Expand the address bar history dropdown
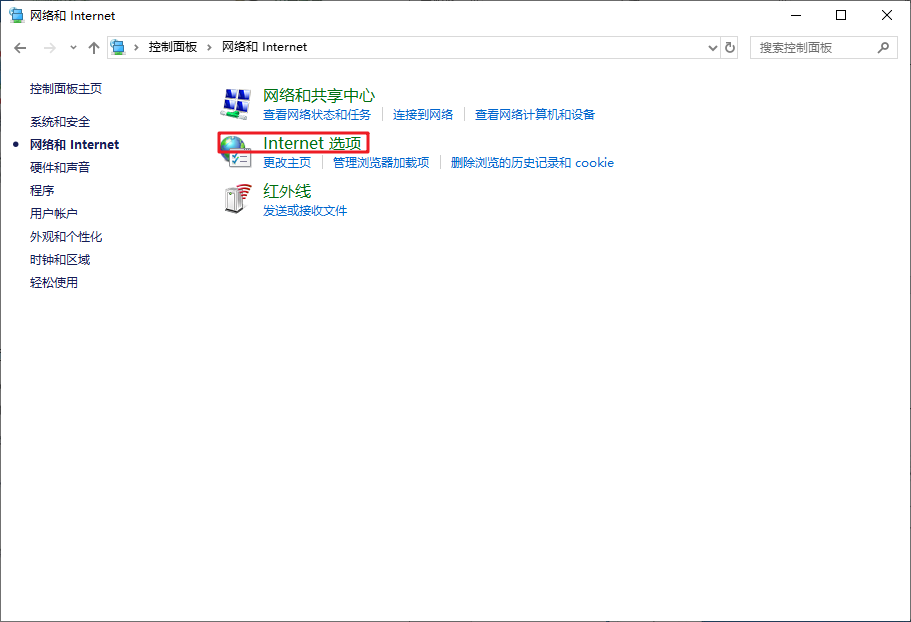The height and width of the screenshot is (622, 911). pos(712,47)
